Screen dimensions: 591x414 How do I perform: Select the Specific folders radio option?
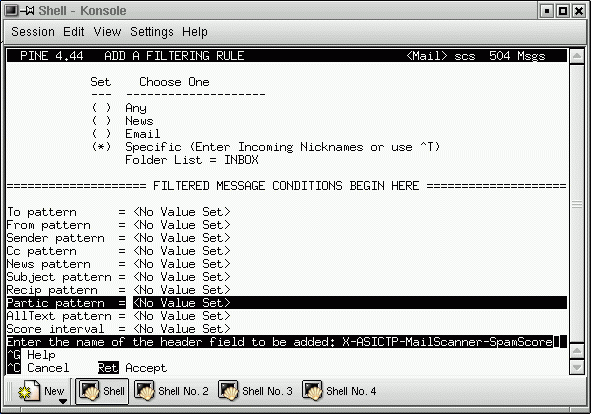pos(101,147)
